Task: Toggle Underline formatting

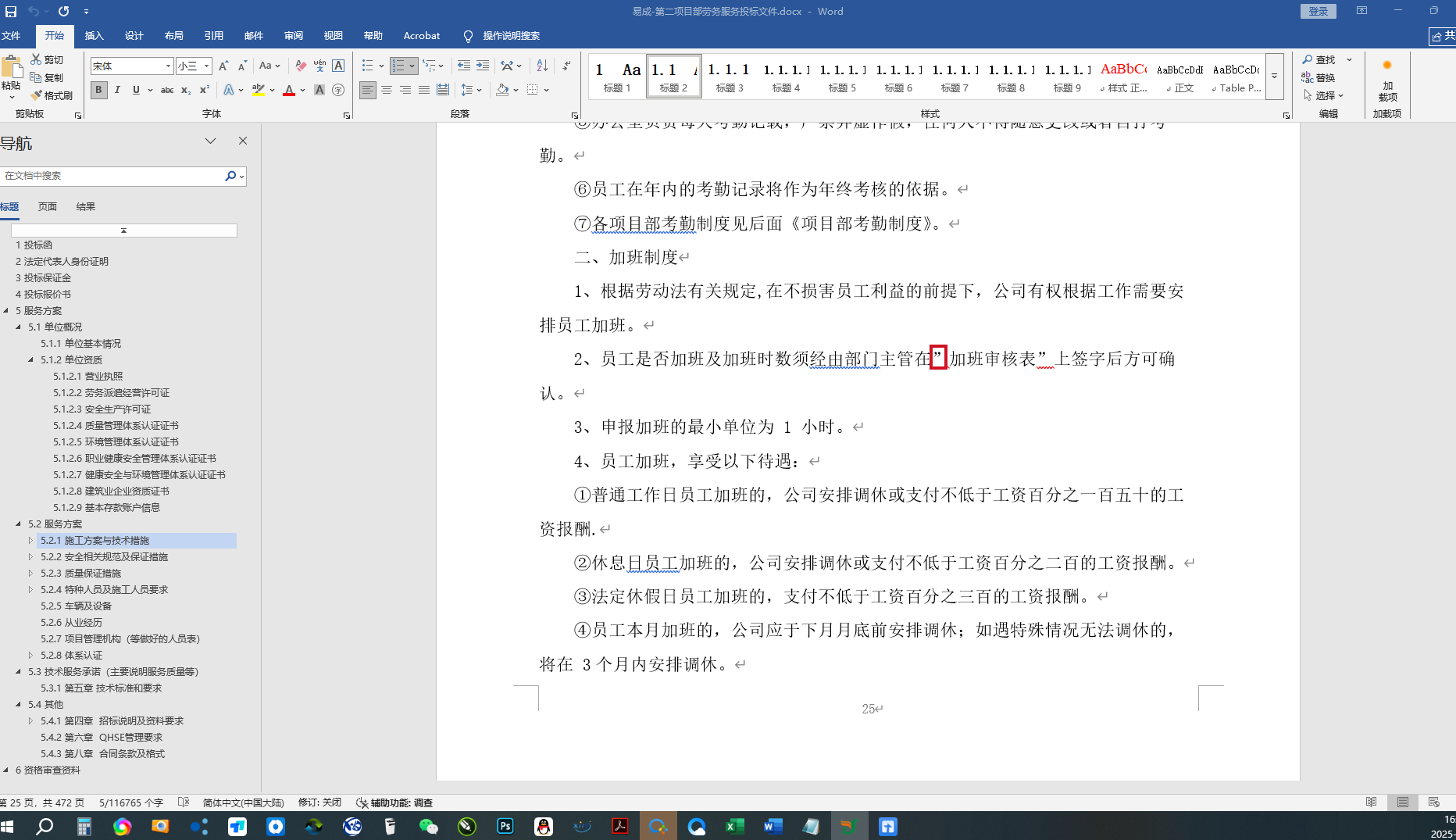Action: click(136, 91)
